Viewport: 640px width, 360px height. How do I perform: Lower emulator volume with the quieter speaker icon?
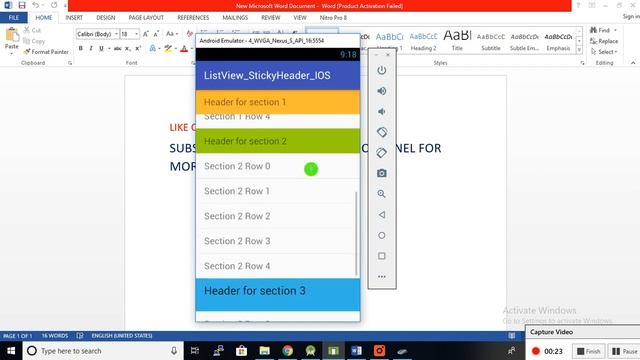pyautogui.click(x=382, y=111)
